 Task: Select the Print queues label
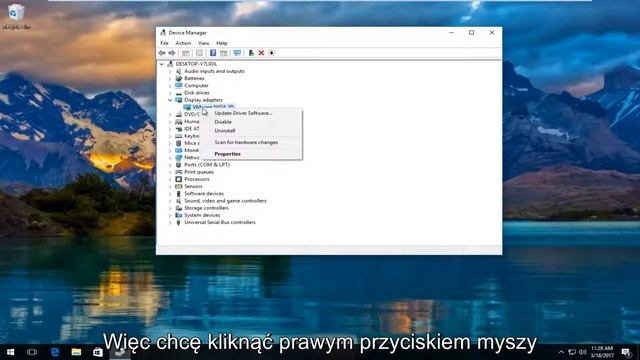point(199,172)
